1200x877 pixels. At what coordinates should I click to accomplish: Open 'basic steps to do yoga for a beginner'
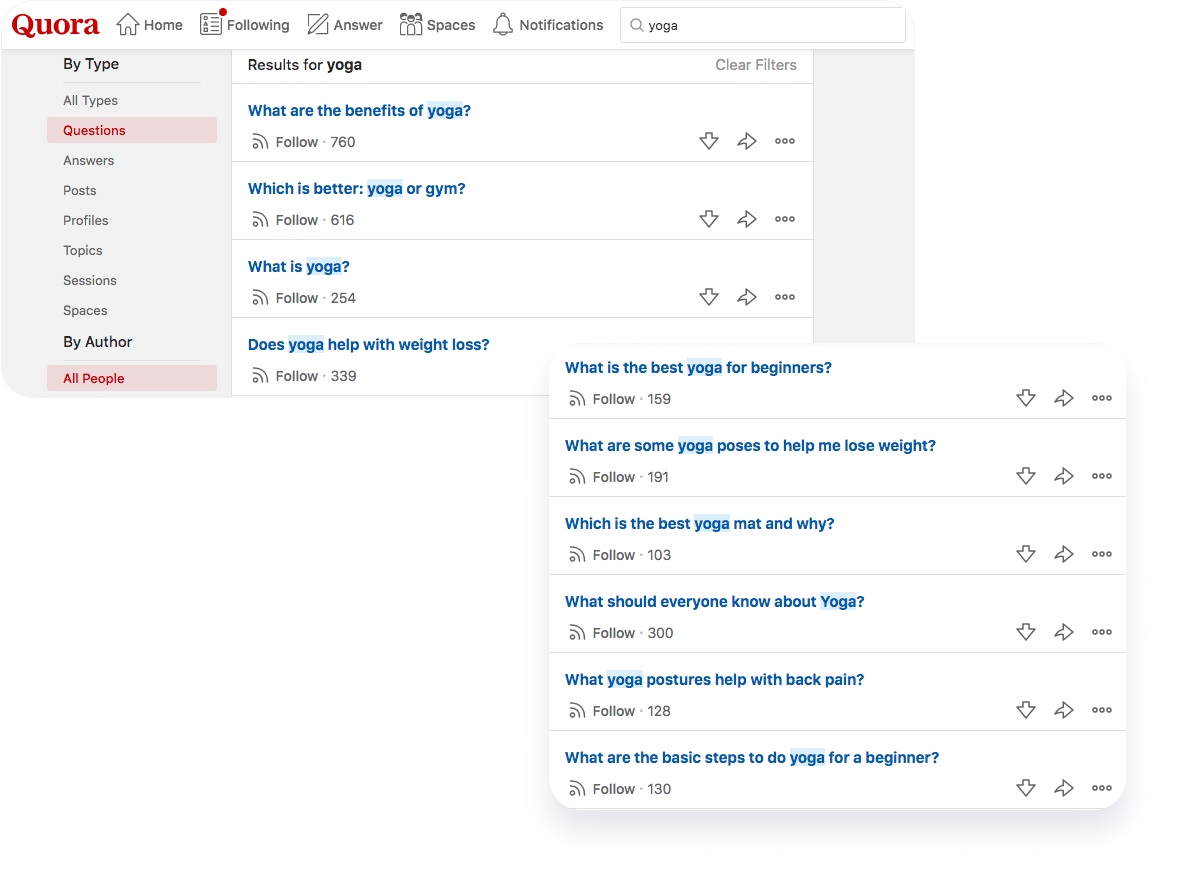coord(752,758)
